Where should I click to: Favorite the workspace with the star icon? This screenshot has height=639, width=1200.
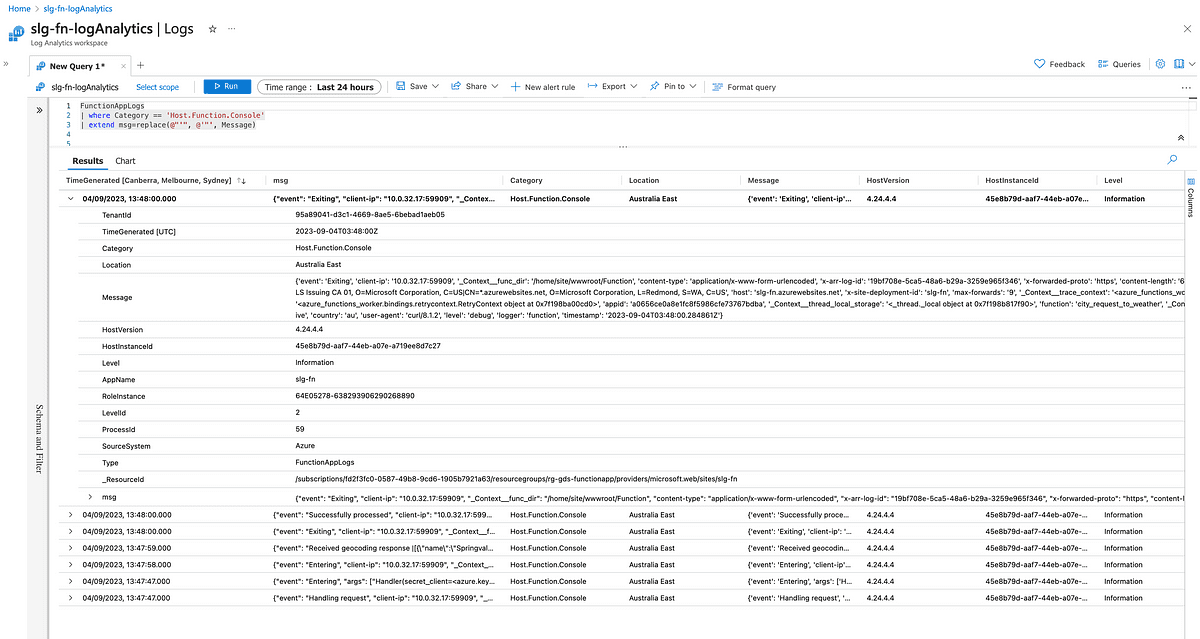pos(212,30)
